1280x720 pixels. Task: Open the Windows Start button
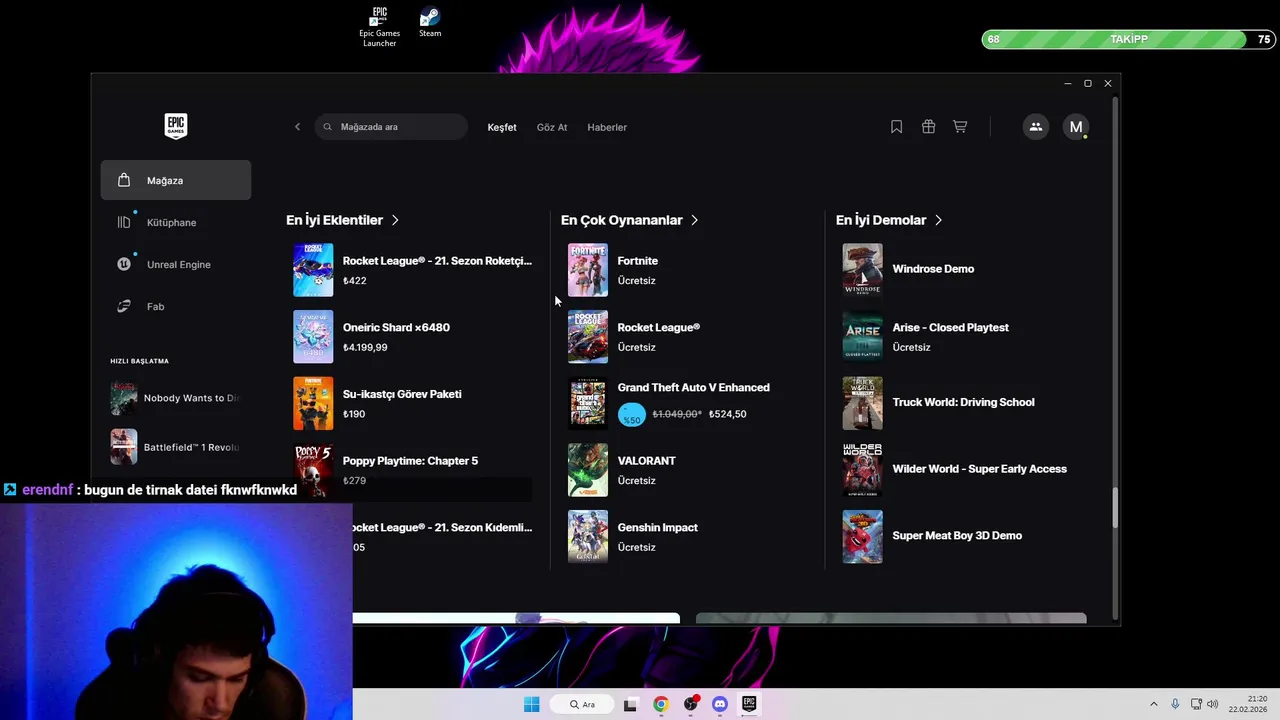[x=532, y=704]
